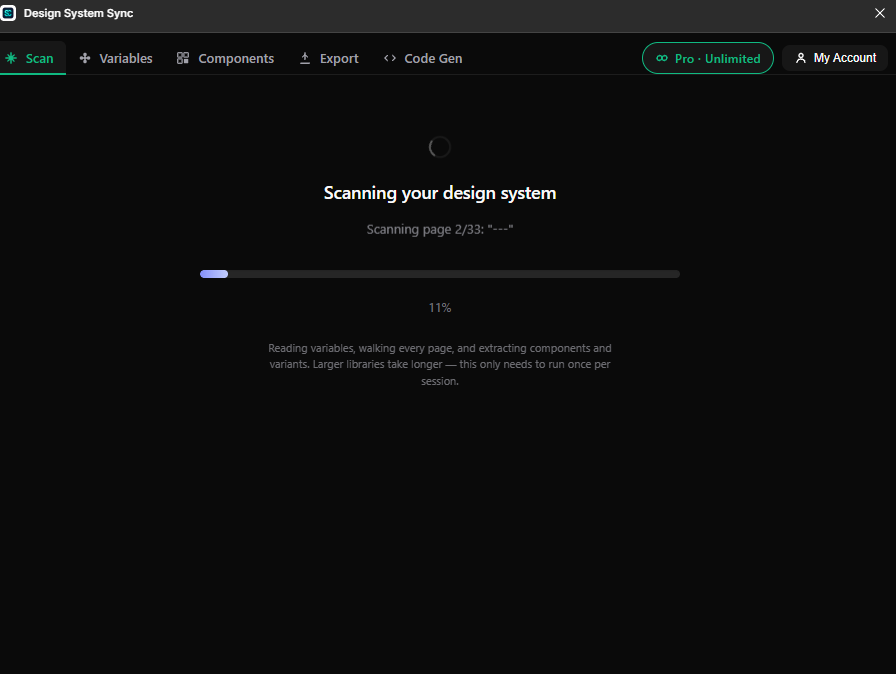Click the 11% progress value
The width and height of the screenshot is (896, 674).
(x=440, y=308)
